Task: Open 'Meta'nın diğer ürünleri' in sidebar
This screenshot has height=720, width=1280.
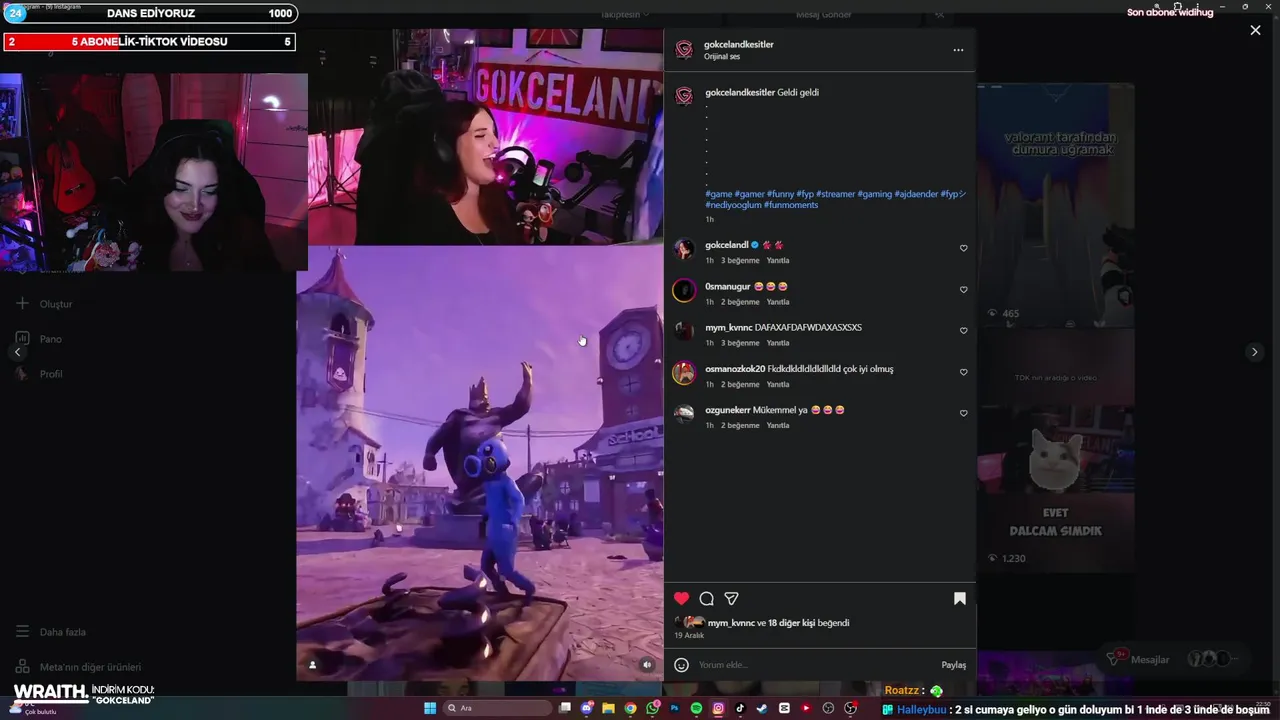Action: click(x=78, y=667)
